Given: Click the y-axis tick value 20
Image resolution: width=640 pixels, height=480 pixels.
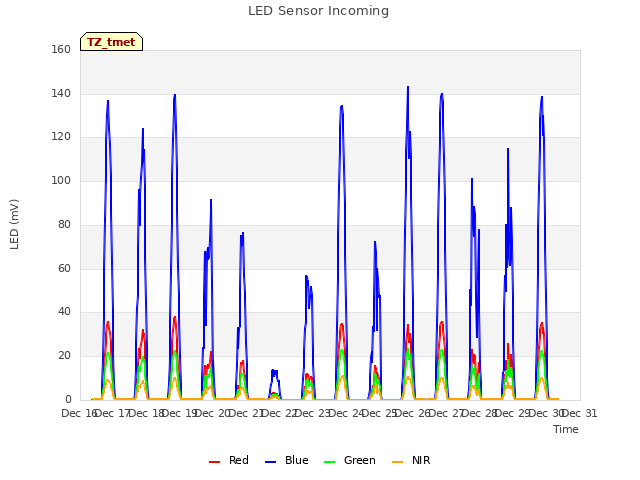Looking at the screenshot, I should pyautogui.click(x=64, y=356).
